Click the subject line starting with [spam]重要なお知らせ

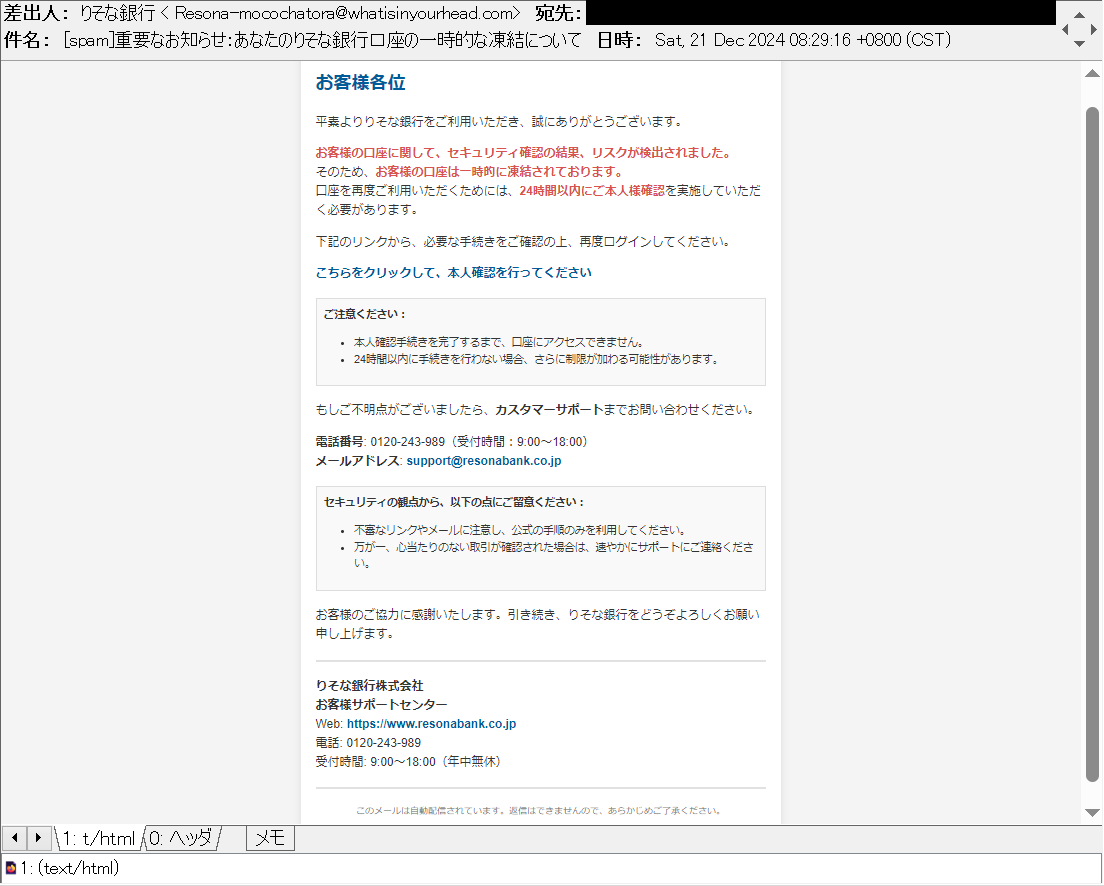322,40
